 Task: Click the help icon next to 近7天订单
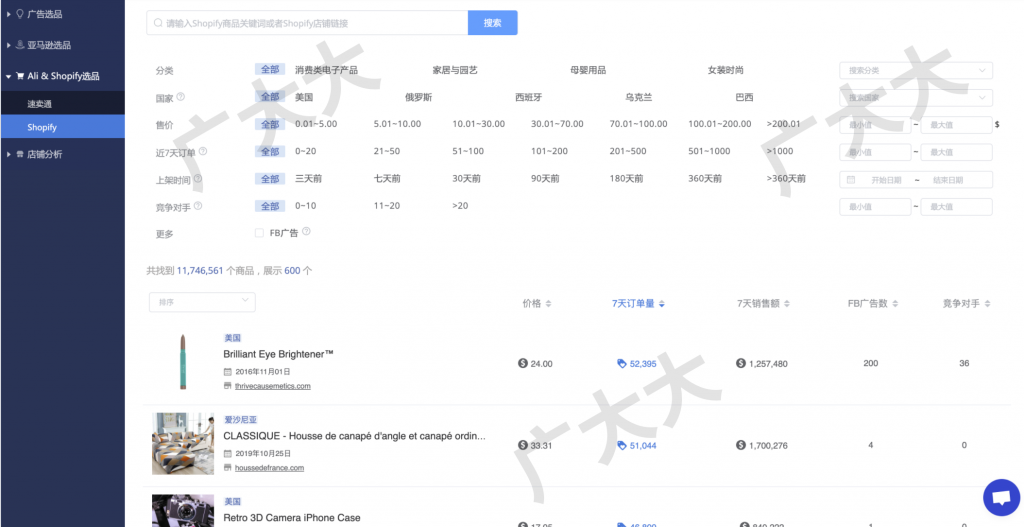(203, 151)
